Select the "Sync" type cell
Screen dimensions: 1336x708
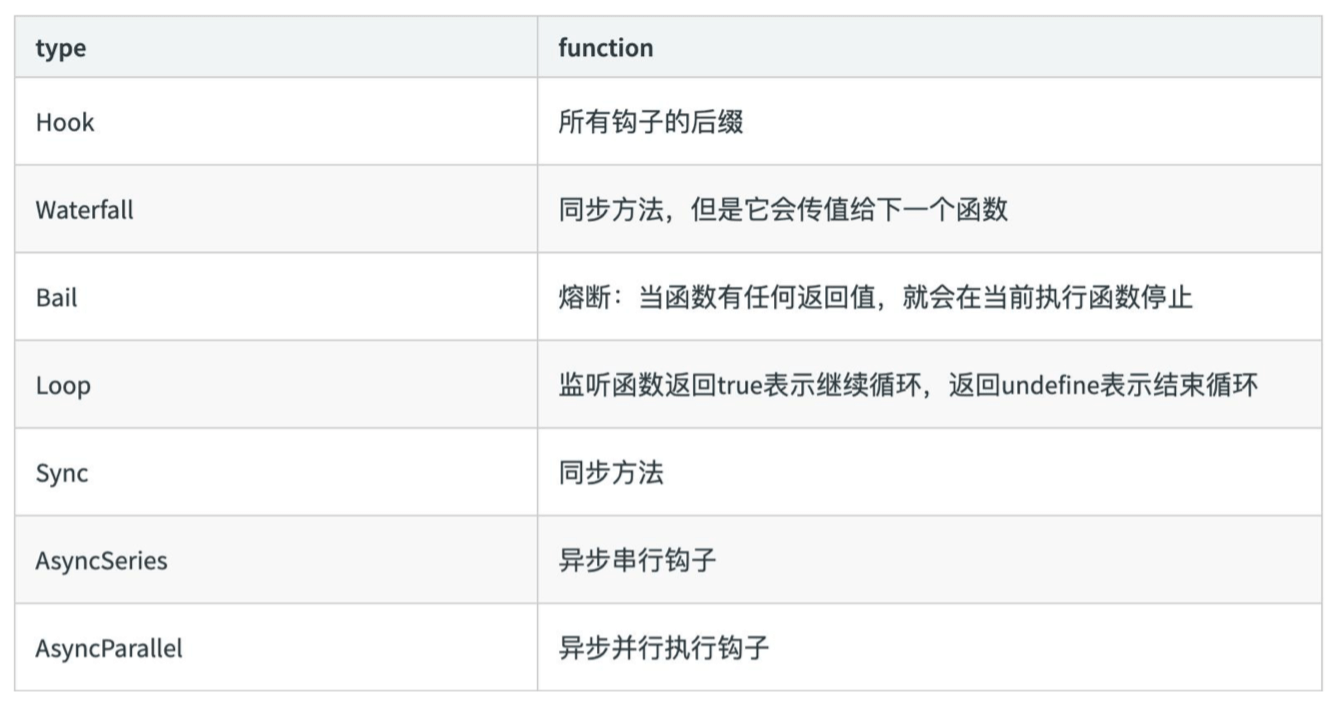62,472
